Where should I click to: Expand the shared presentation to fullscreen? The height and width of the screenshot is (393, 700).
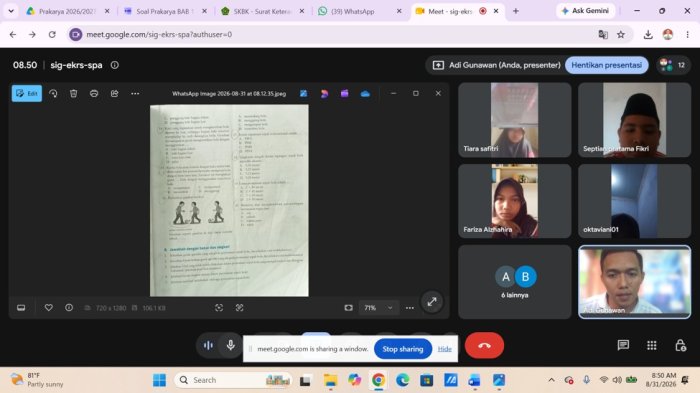(x=432, y=302)
